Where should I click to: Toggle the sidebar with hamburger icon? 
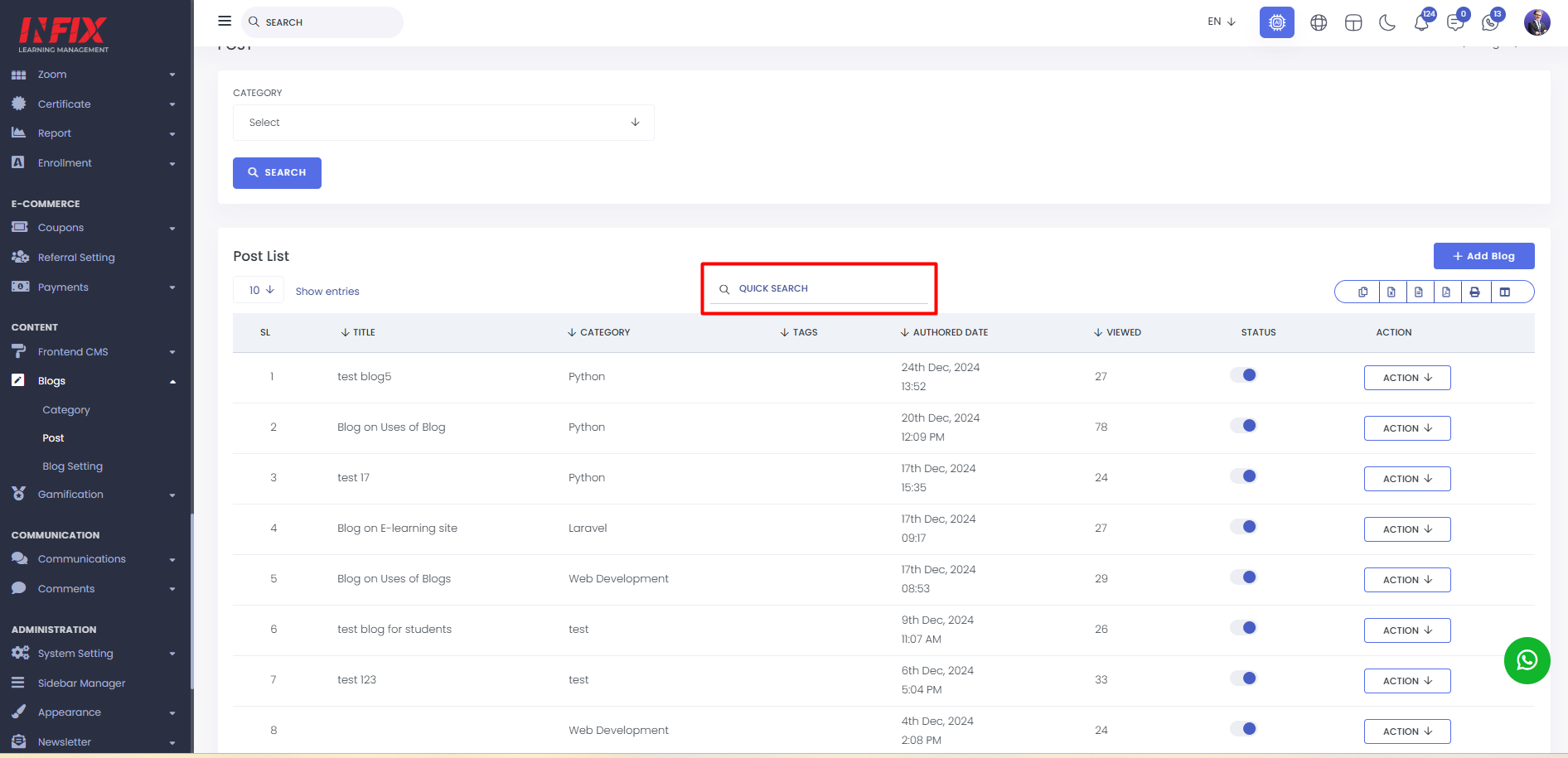(225, 21)
